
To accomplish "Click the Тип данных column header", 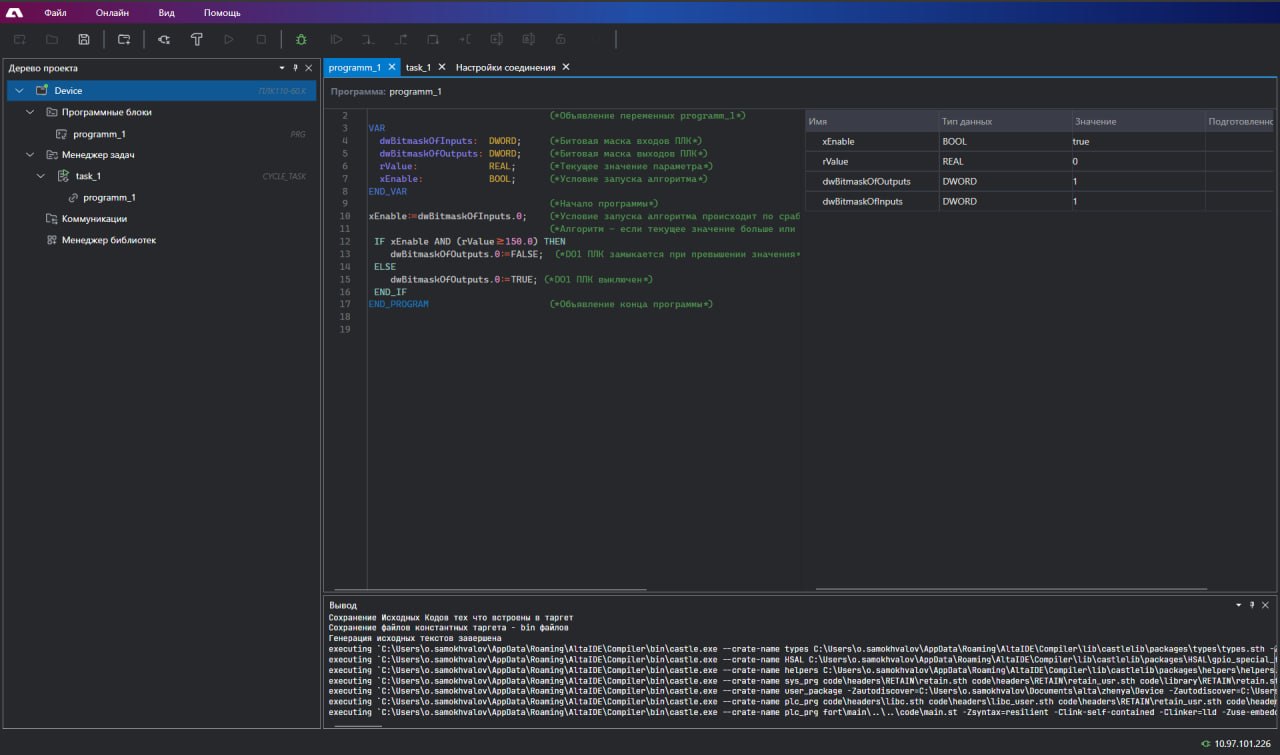I will tap(1004, 121).
